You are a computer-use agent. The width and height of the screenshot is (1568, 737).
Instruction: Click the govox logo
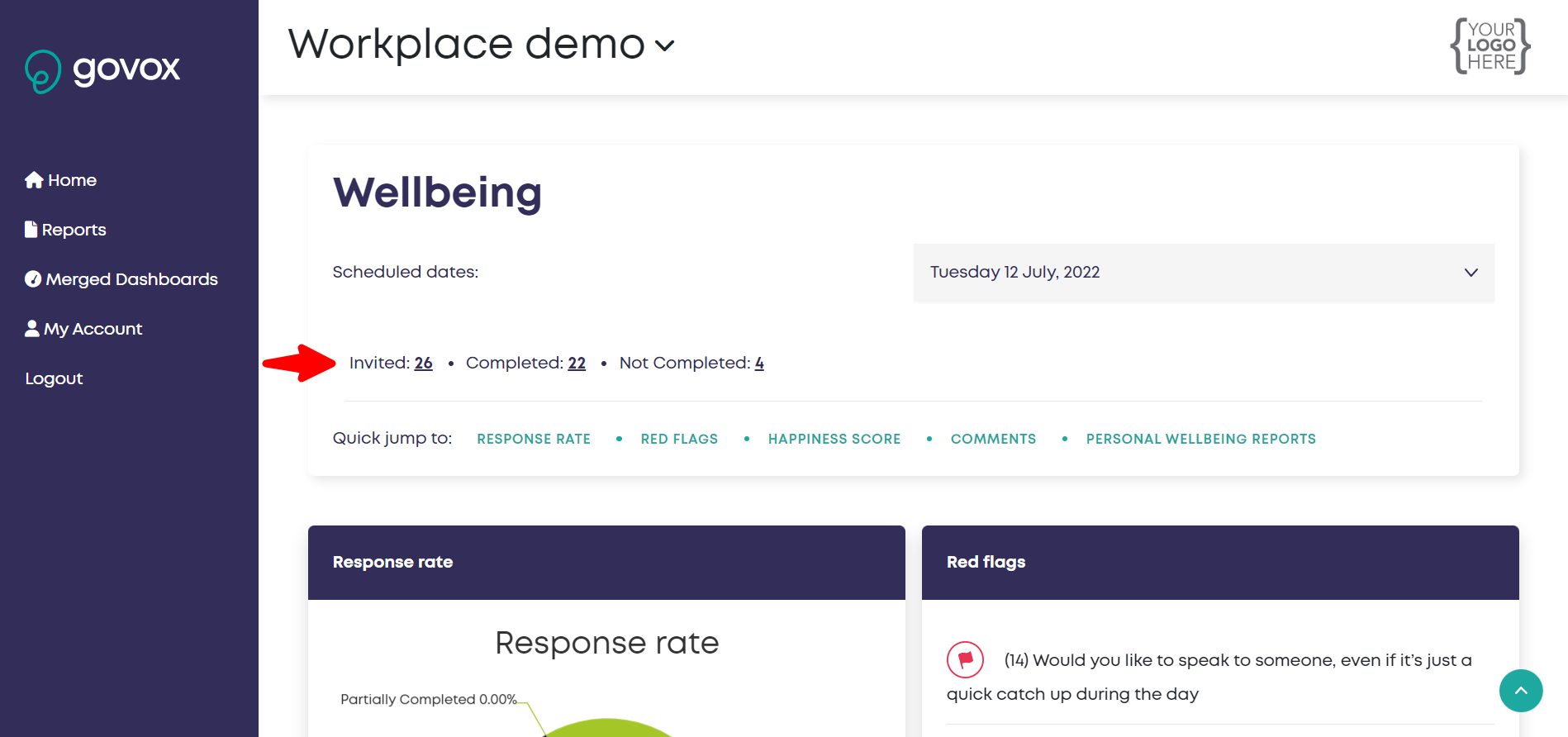pyautogui.click(x=102, y=70)
